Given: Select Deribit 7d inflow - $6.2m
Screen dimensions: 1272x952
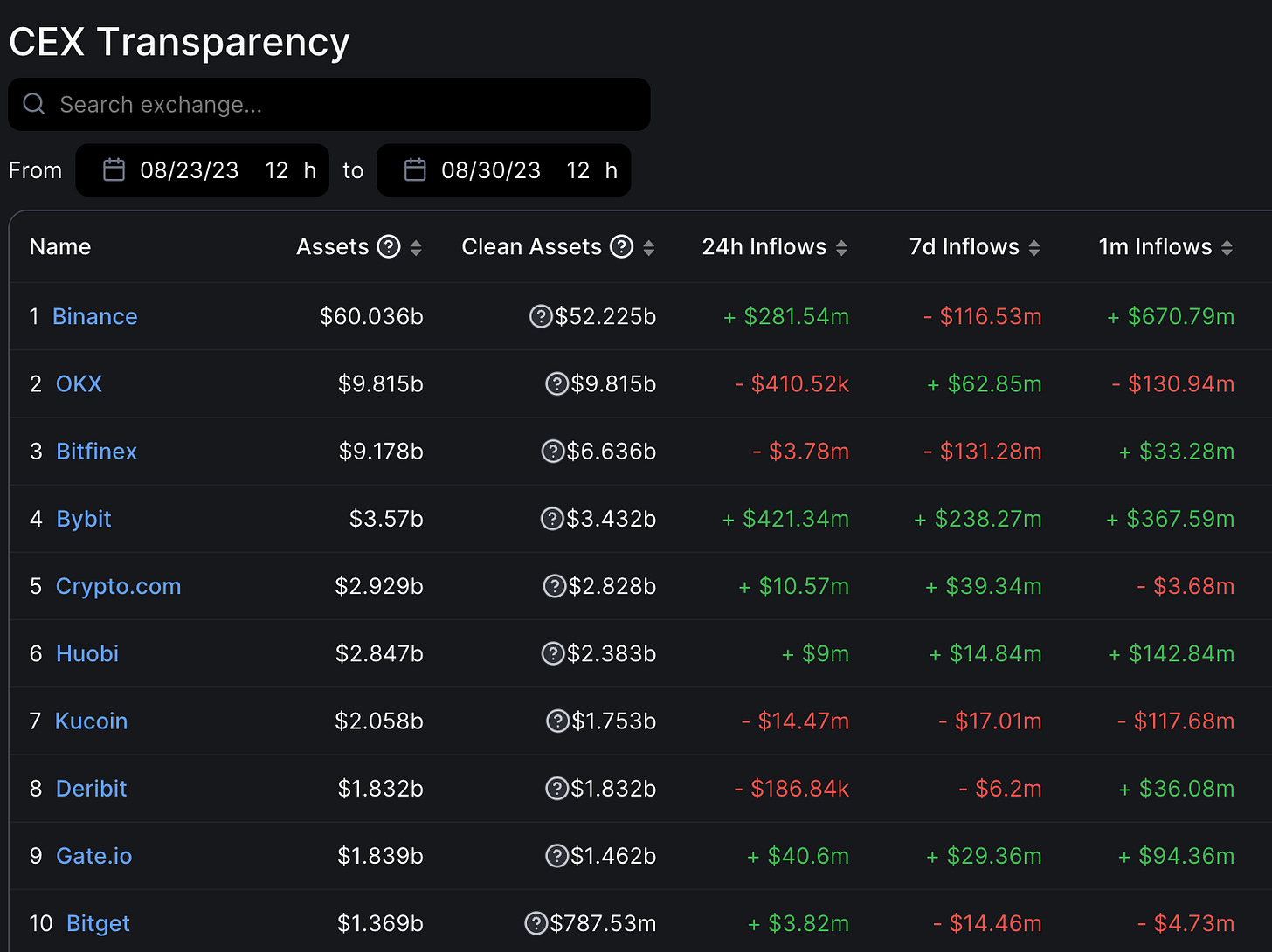Looking at the screenshot, I should coord(1000,789).
